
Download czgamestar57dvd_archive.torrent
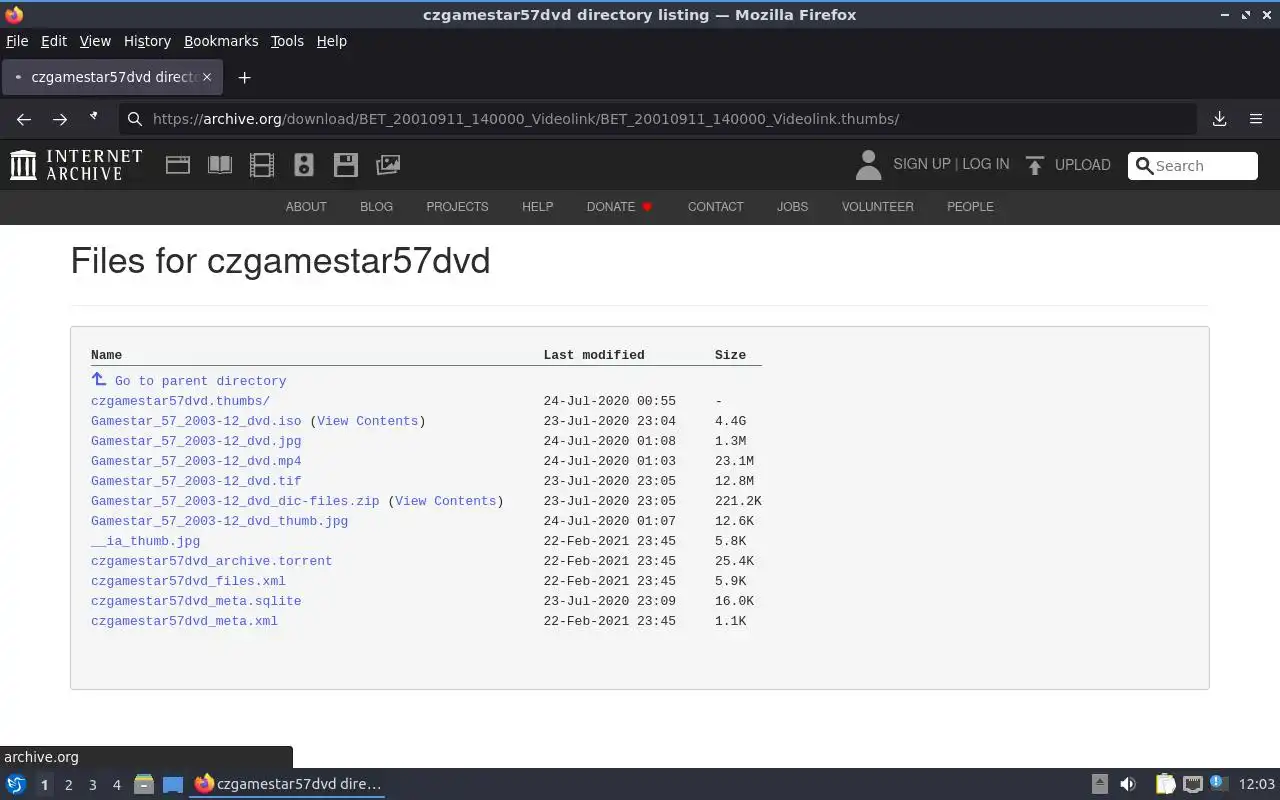click(211, 561)
